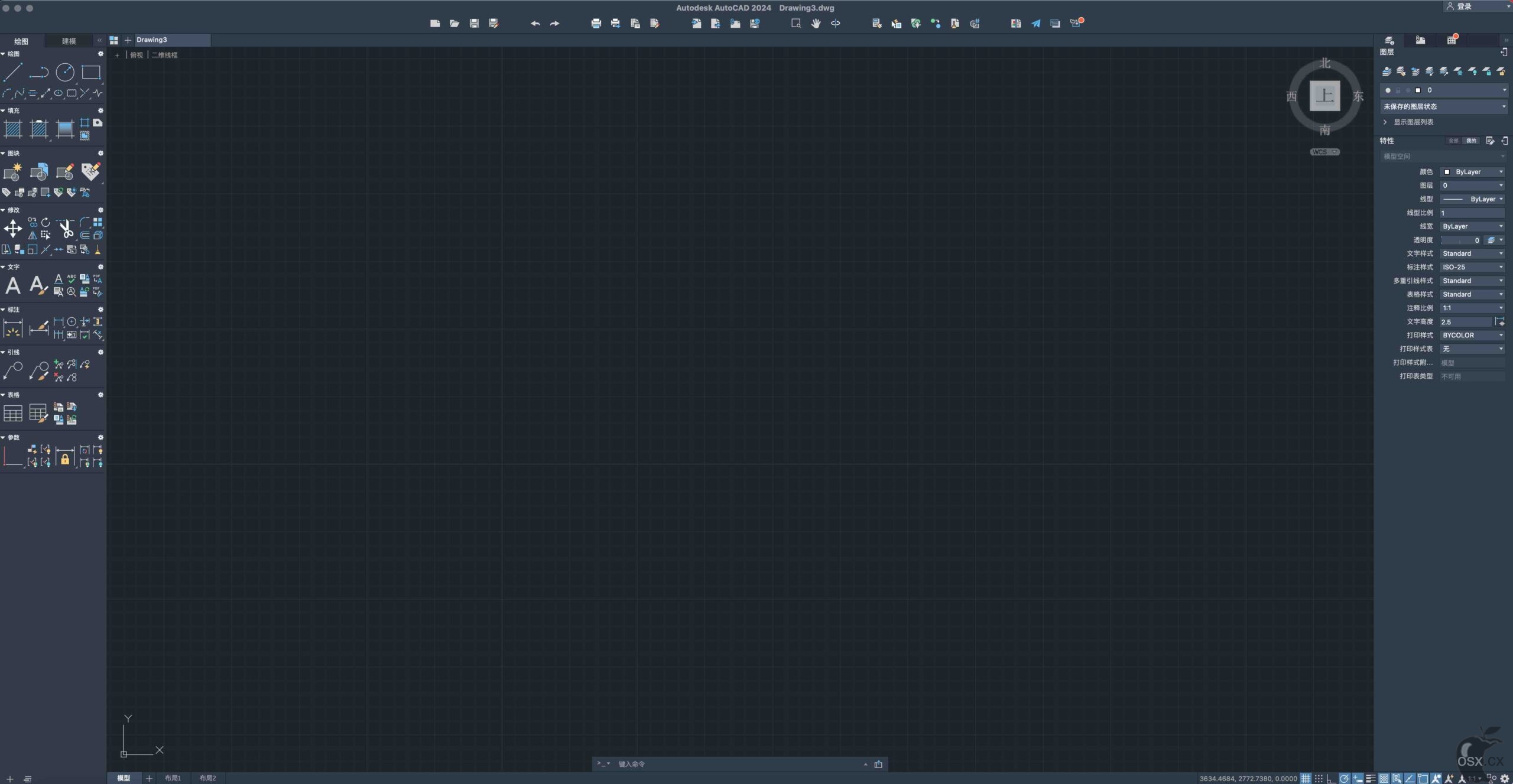This screenshot has width=1513, height=784.
Task: Open the text style Standard dropdown
Action: (1472, 253)
